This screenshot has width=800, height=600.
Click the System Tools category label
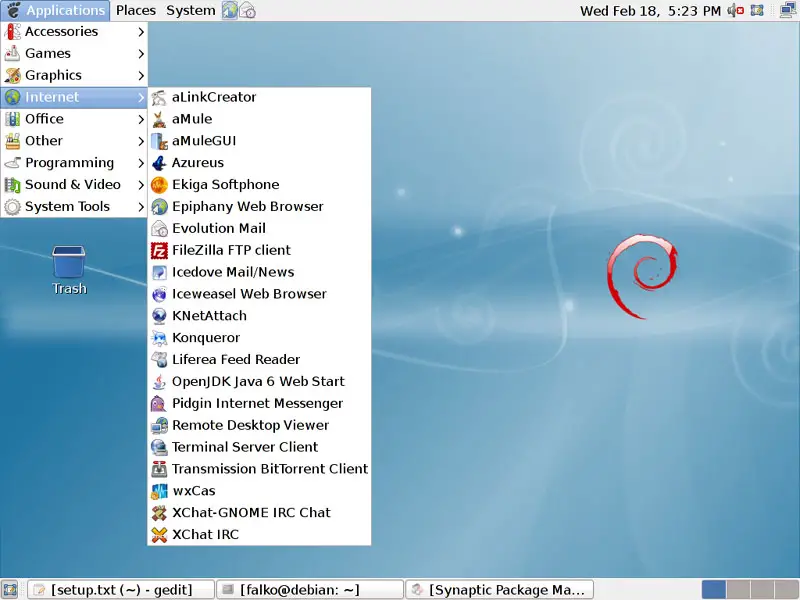click(x=67, y=207)
